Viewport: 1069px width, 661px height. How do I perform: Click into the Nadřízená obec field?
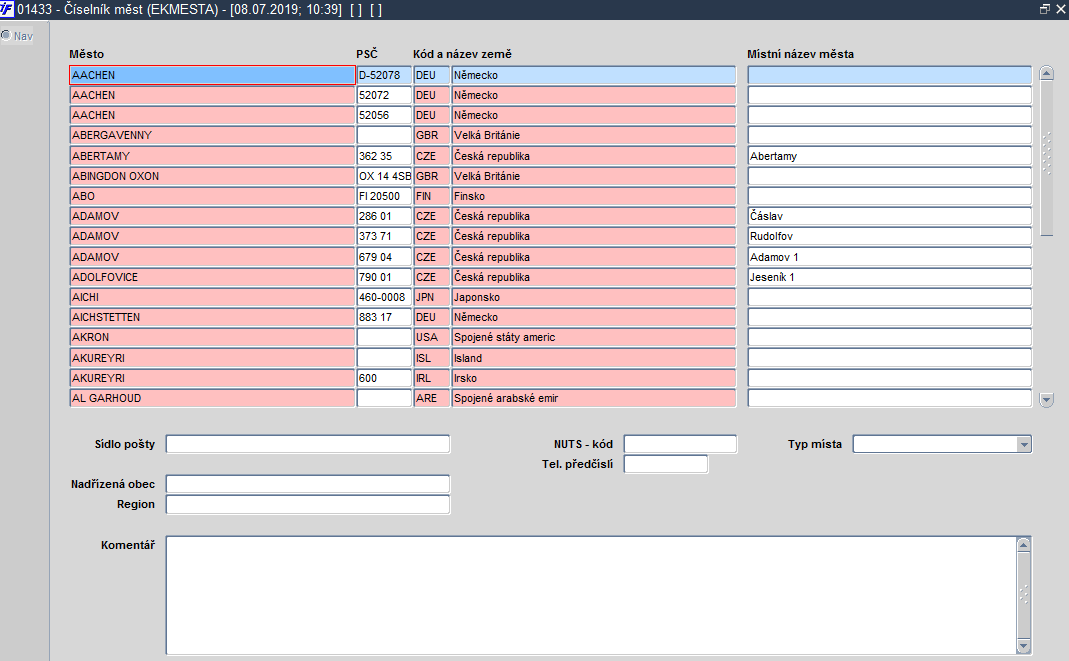[x=307, y=485]
